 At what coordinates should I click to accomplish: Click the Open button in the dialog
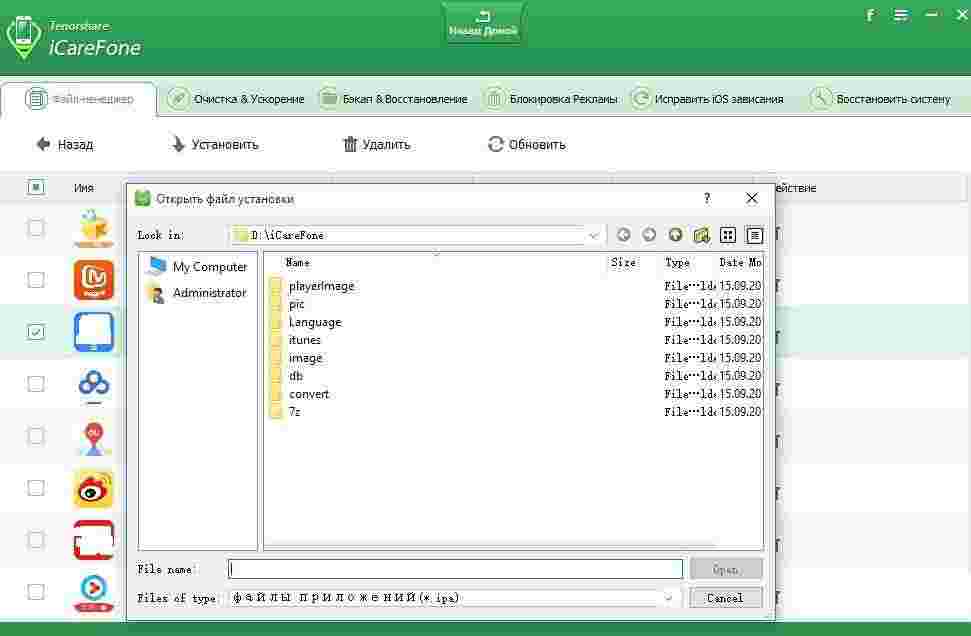tap(725, 569)
